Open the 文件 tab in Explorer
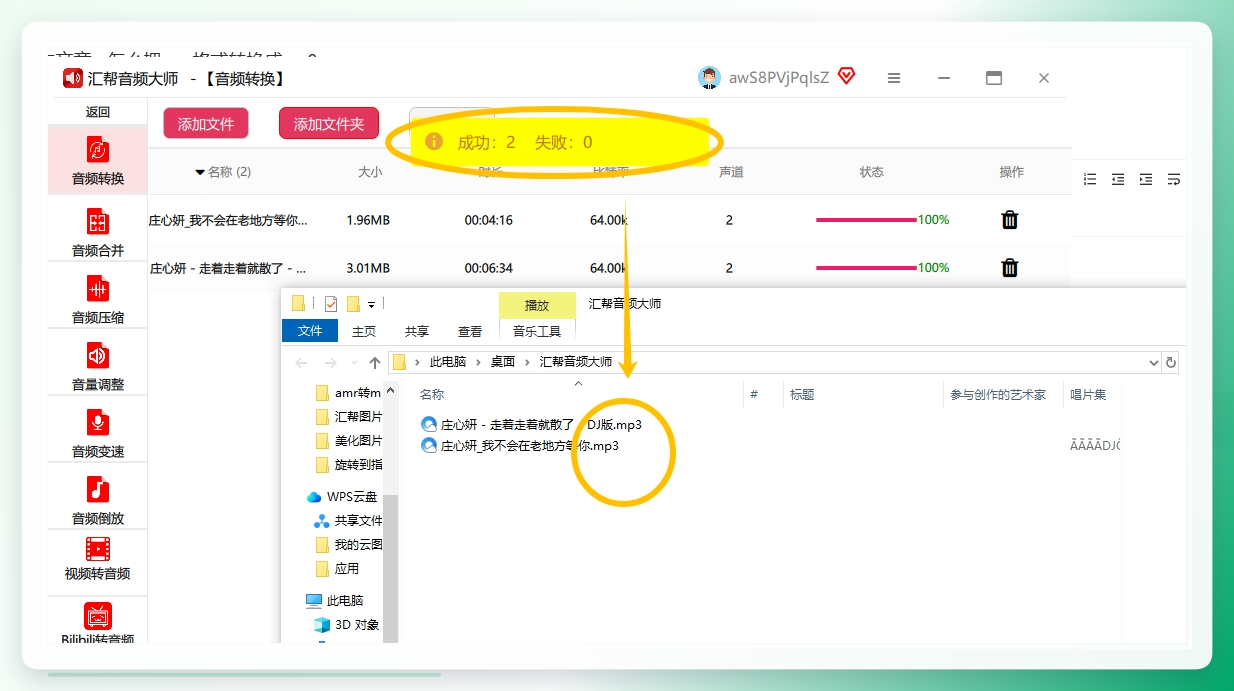Image resolution: width=1234 pixels, height=691 pixels. tap(310, 331)
